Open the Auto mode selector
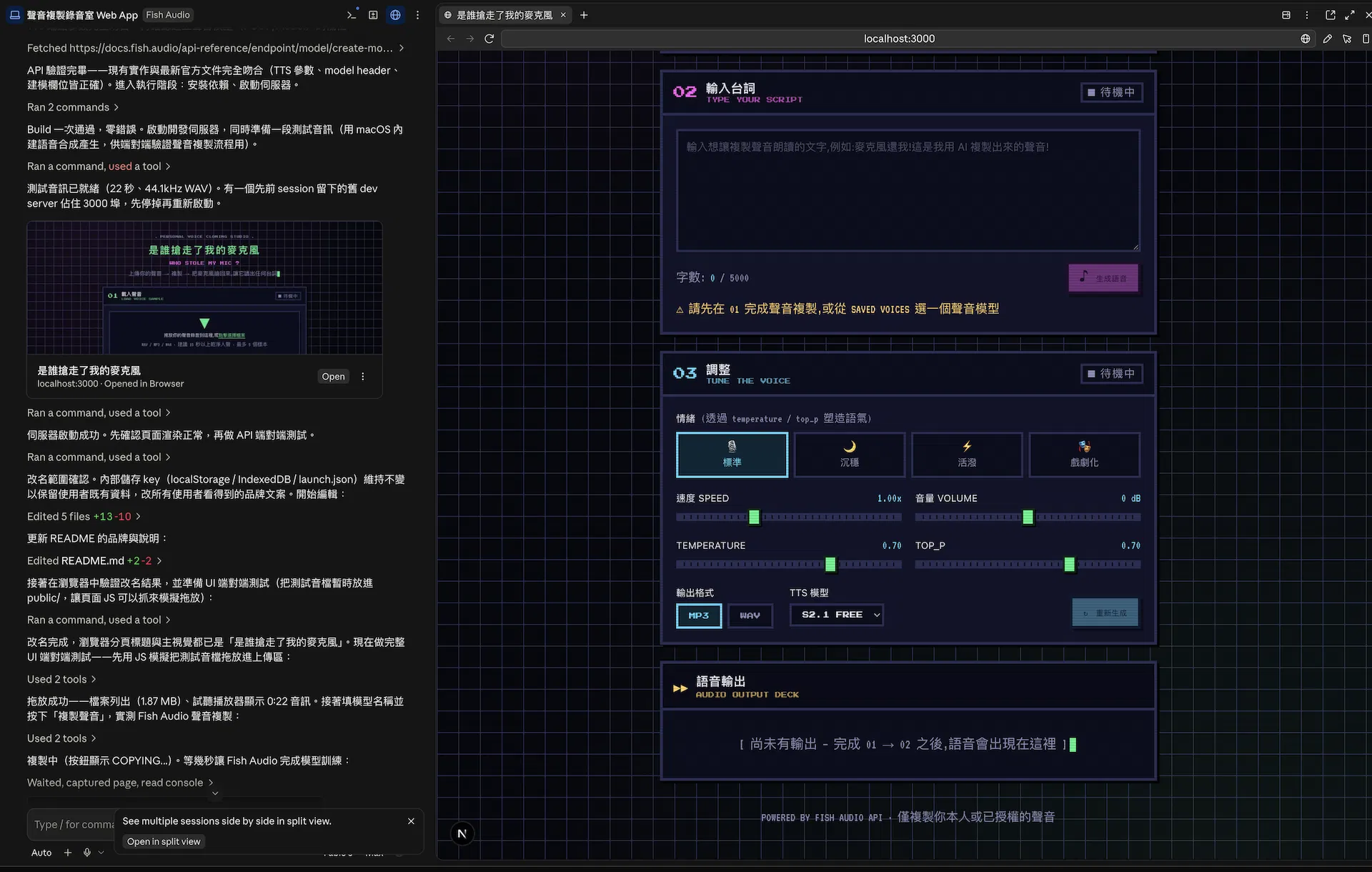Image resolution: width=1372 pixels, height=872 pixels. 41,853
